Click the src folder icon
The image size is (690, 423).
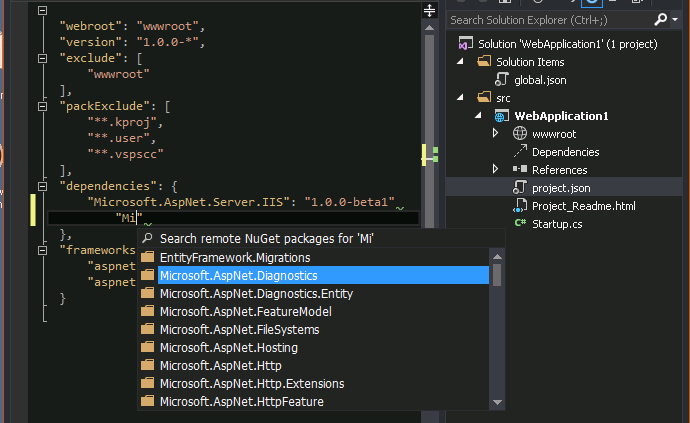click(x=484, y=97)
